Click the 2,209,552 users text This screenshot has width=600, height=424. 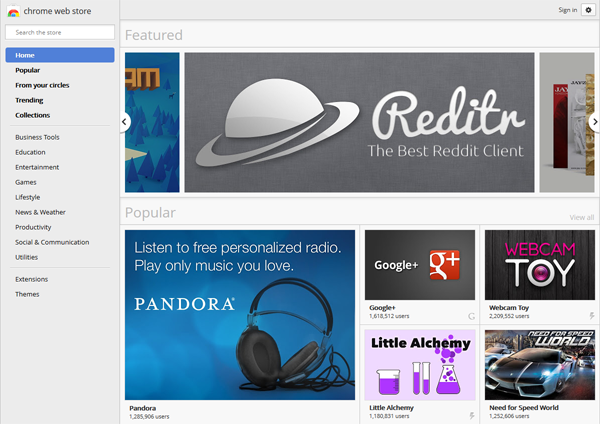coord(509,316)
